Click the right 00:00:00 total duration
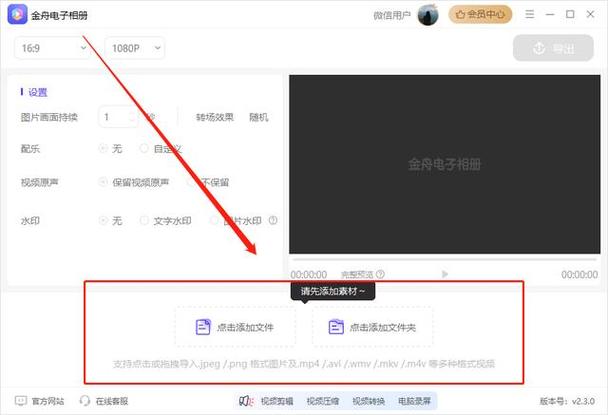The image size is (608, 415). click(579, 275)
